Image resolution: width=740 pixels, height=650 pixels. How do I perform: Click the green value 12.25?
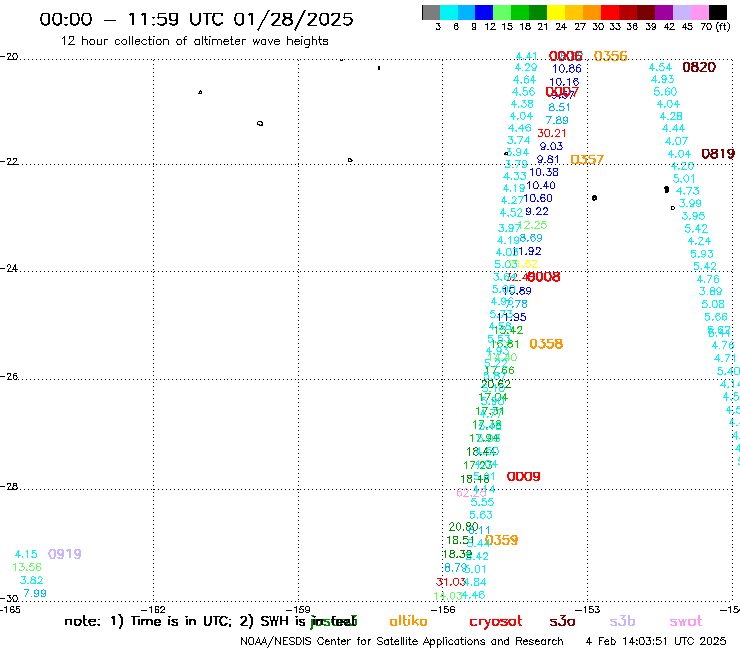(532, 225)
